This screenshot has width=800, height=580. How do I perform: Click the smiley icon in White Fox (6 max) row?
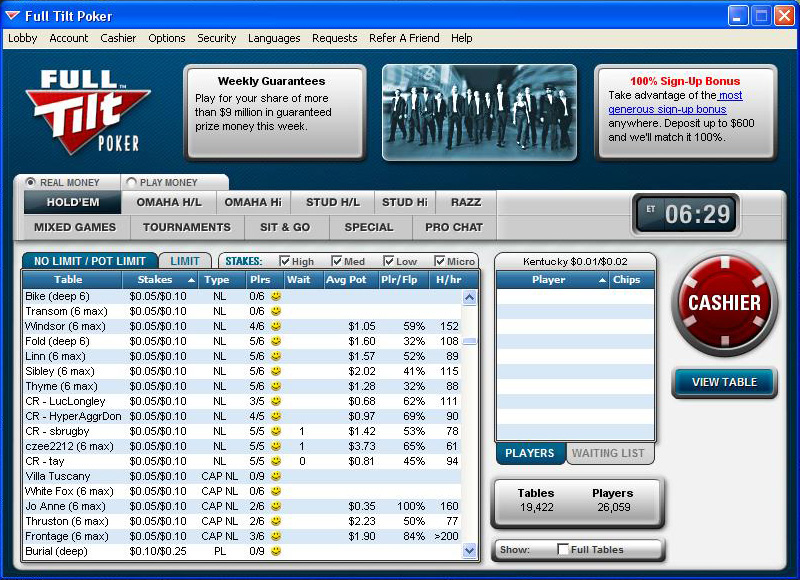tap(276, 491)
